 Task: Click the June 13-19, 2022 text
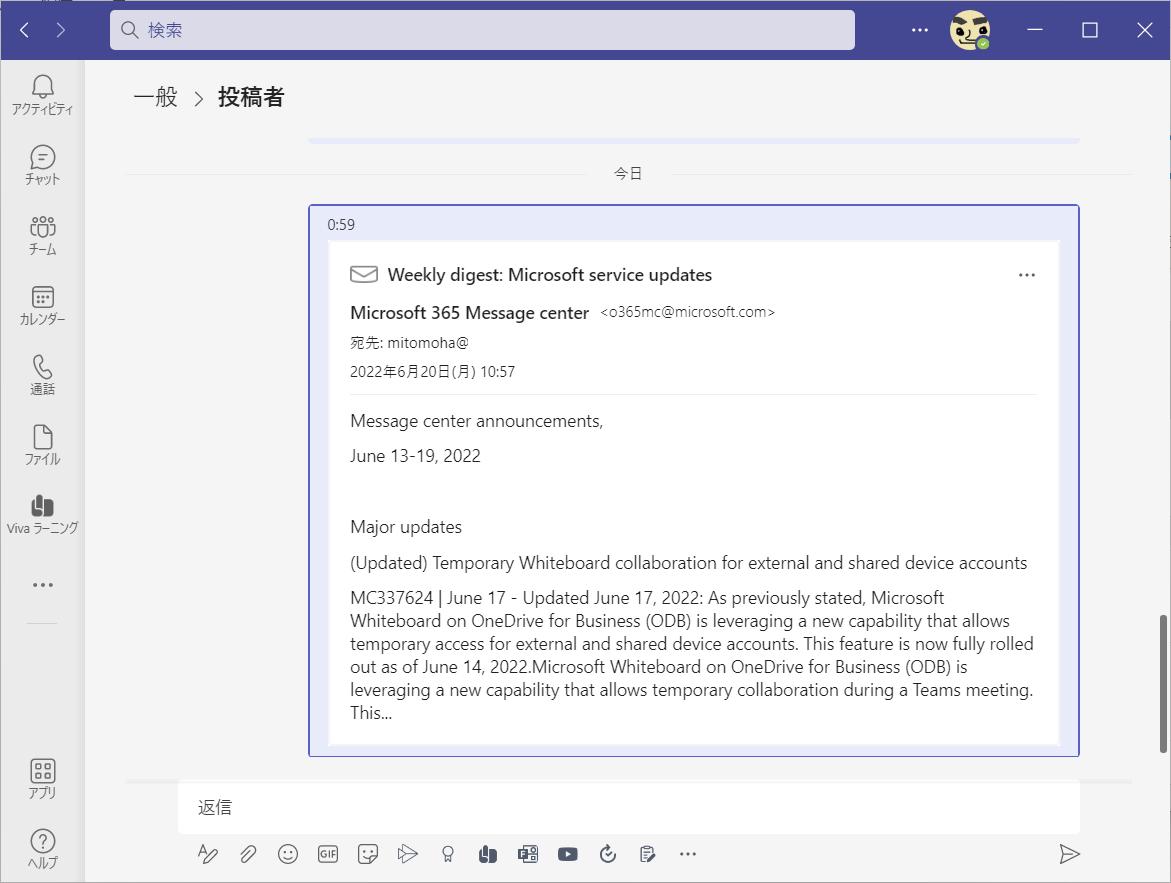pyautogui.click(x=415, y=456)
